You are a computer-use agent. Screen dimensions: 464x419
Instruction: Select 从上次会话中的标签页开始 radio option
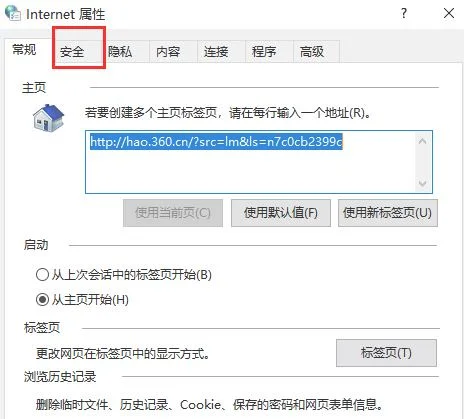coord(42,275)
